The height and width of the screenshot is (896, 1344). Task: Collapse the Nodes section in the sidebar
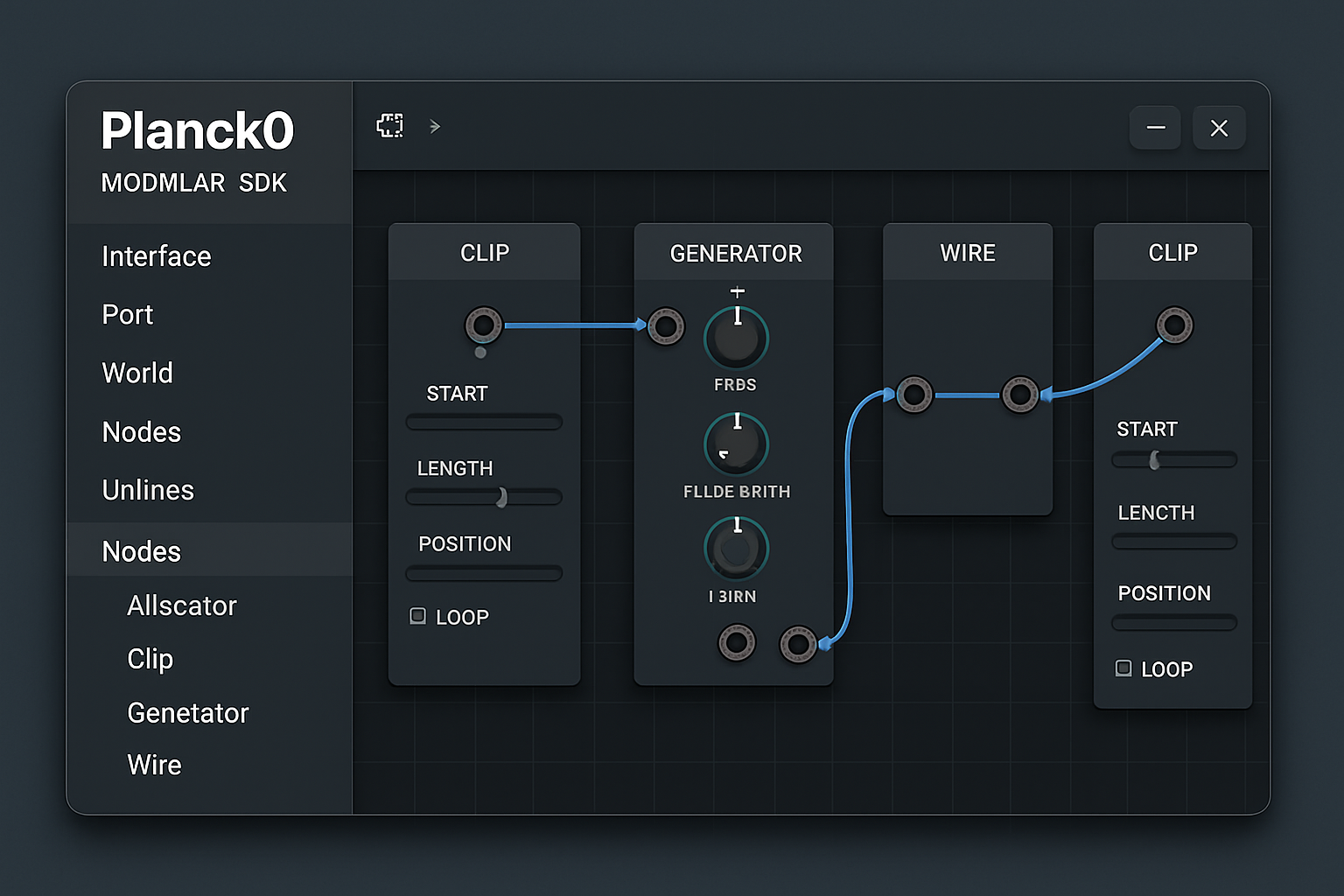pos(142,551)
